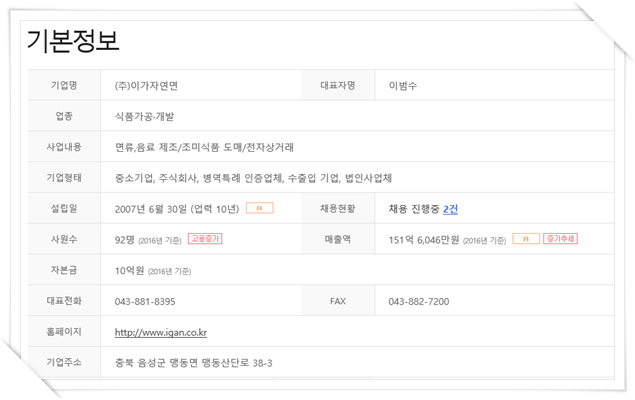Select the company name (주)이가자연면

point(146,86)
